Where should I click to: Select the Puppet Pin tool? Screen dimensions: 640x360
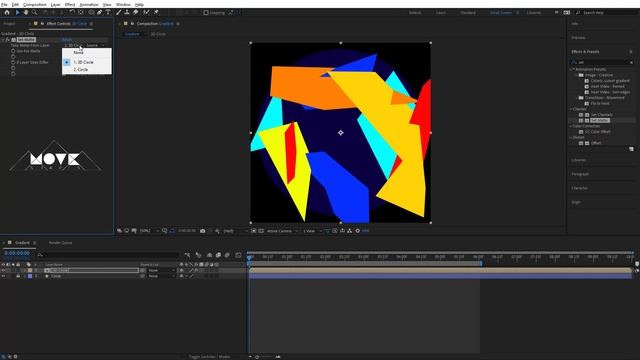click(x=156, y=13)
